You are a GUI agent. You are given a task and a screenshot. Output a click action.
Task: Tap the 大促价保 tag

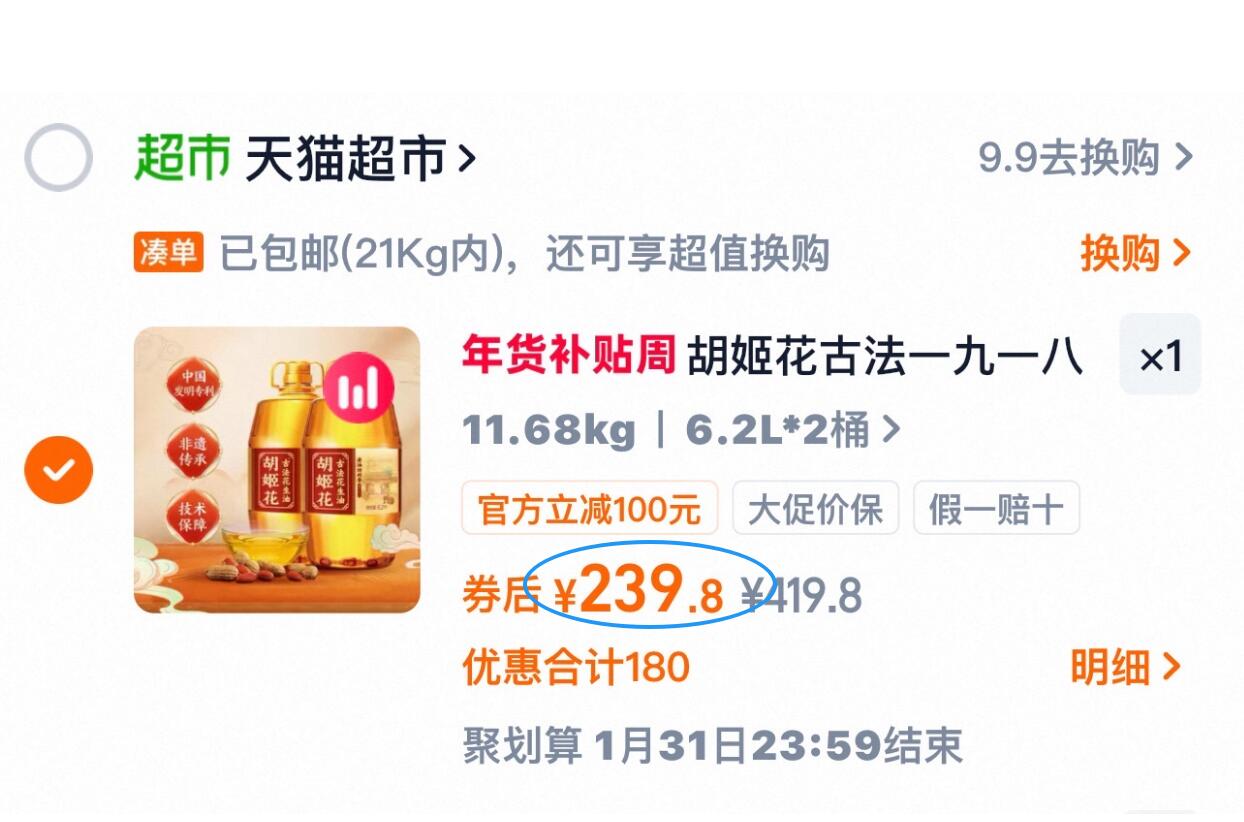tap(816, 509)
